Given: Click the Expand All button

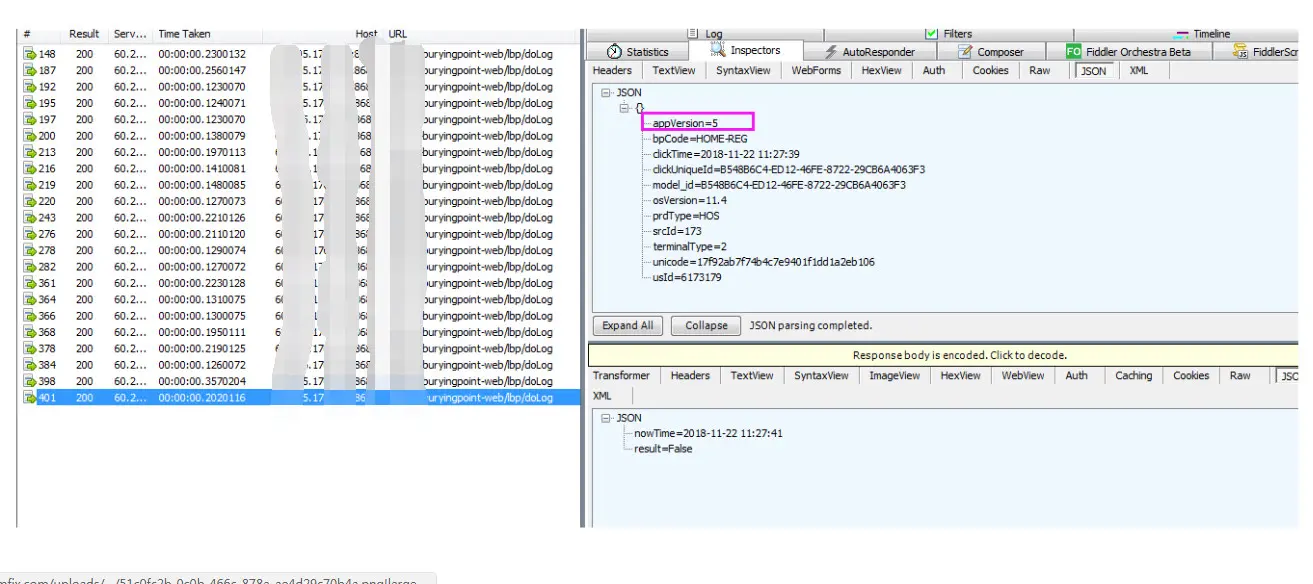Looking at the screenshot, I should click(x=627, y=326).
